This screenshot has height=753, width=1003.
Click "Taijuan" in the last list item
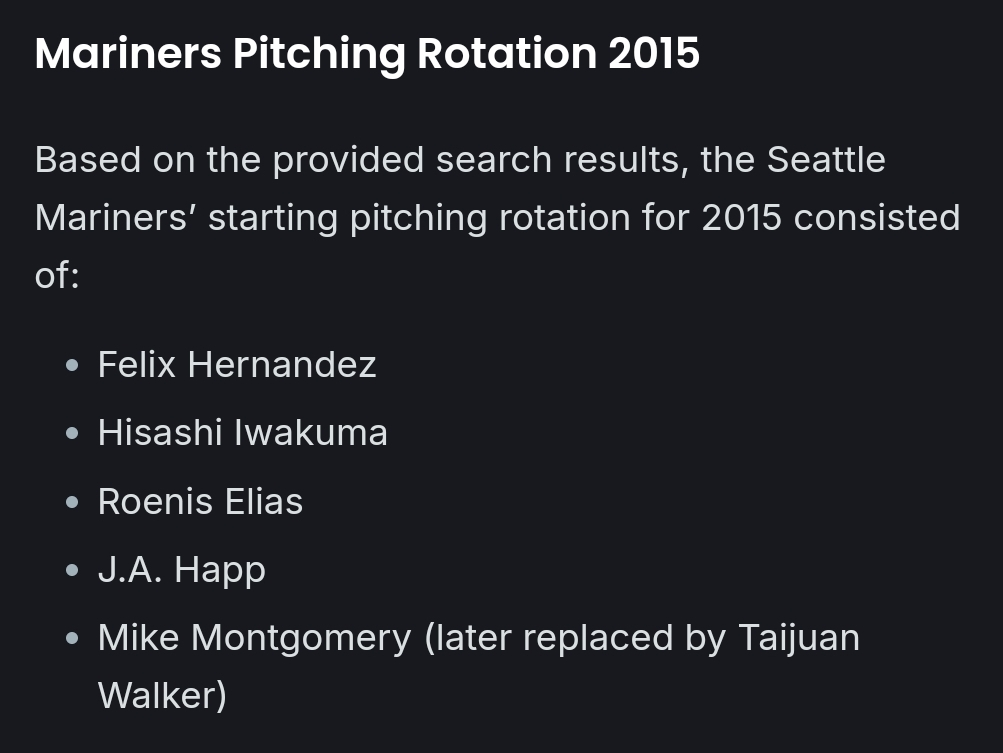(x=799, y=638)
